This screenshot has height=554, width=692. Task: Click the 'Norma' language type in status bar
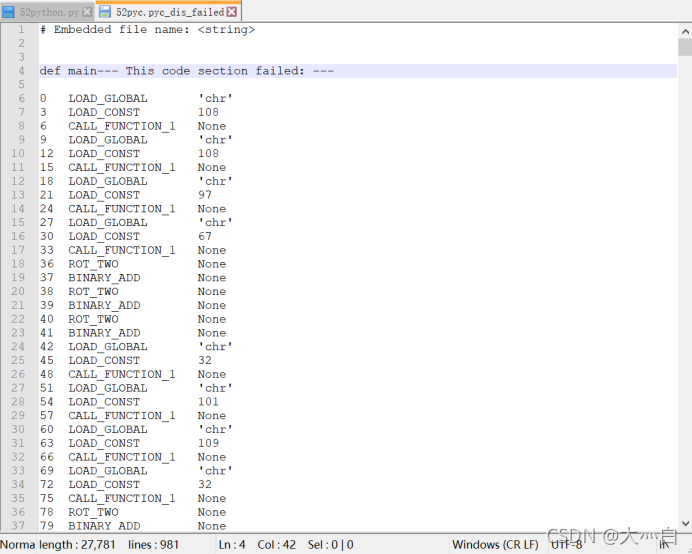[18, 545]
